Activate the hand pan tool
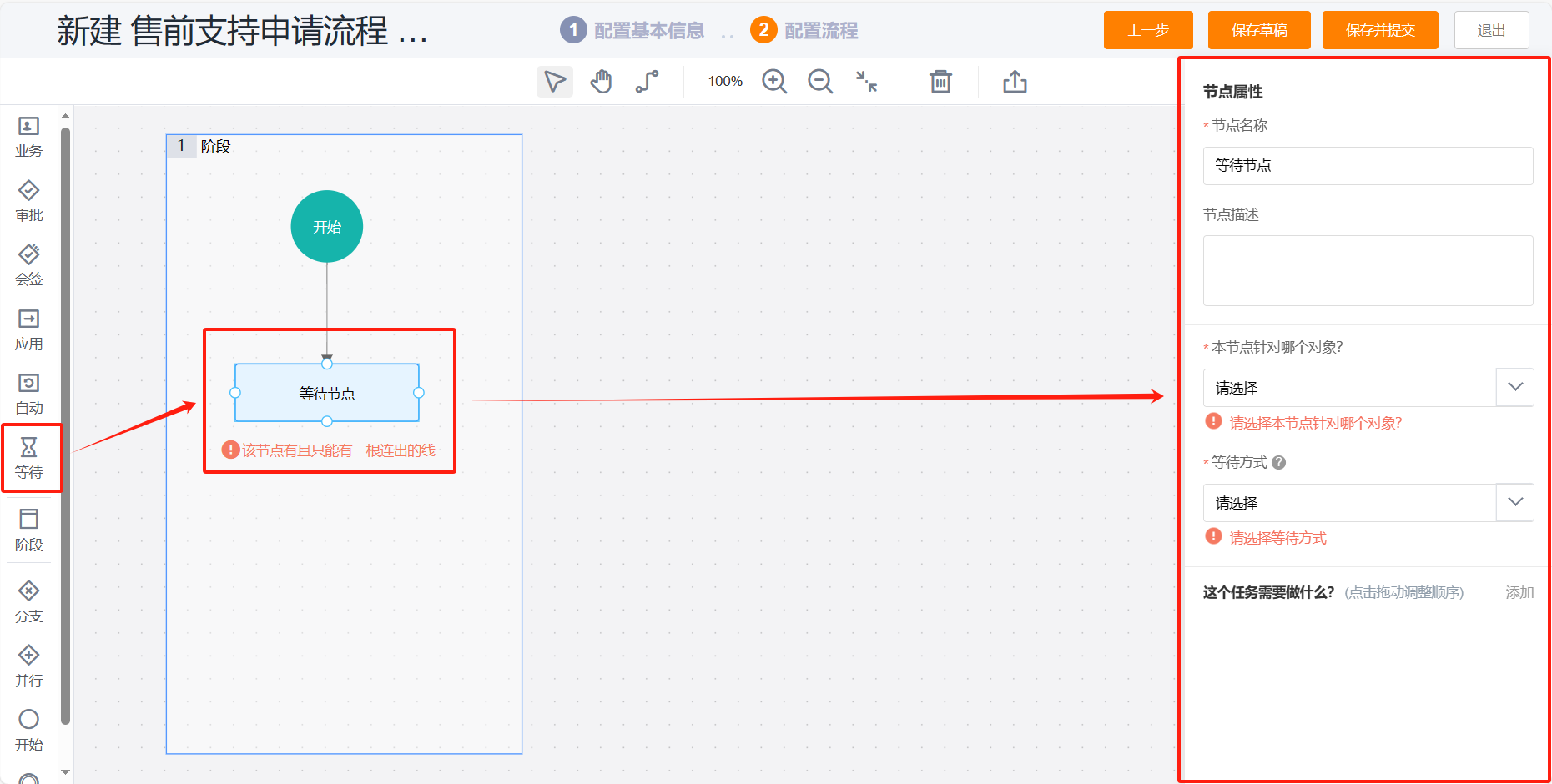The width and height of the screenshot is (1552, 784). (x=601, y=82)
